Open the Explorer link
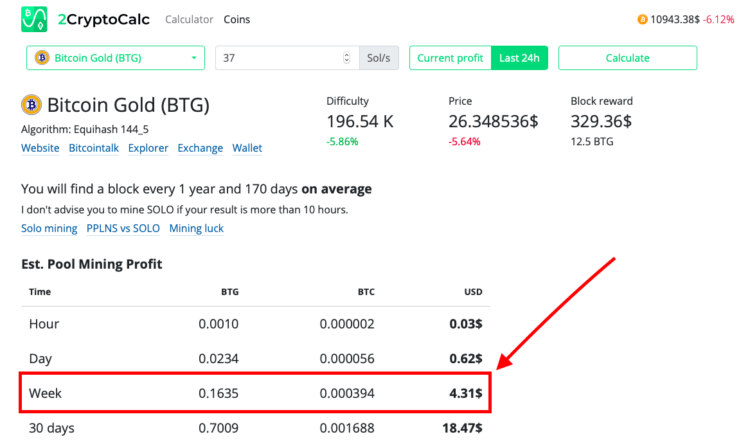Image resolution: width=750 pixels, height=448 pixels. click(148, 148)
